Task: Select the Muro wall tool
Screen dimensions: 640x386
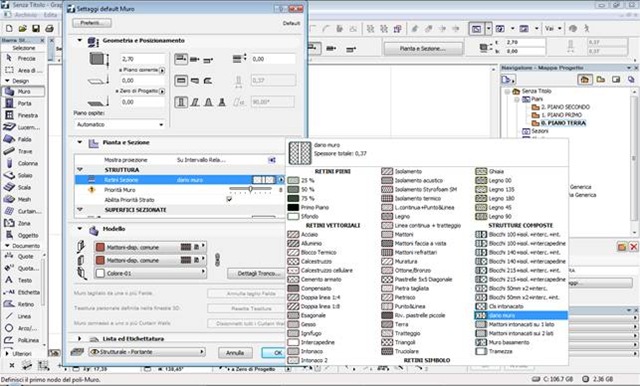Action: (23, 91)
